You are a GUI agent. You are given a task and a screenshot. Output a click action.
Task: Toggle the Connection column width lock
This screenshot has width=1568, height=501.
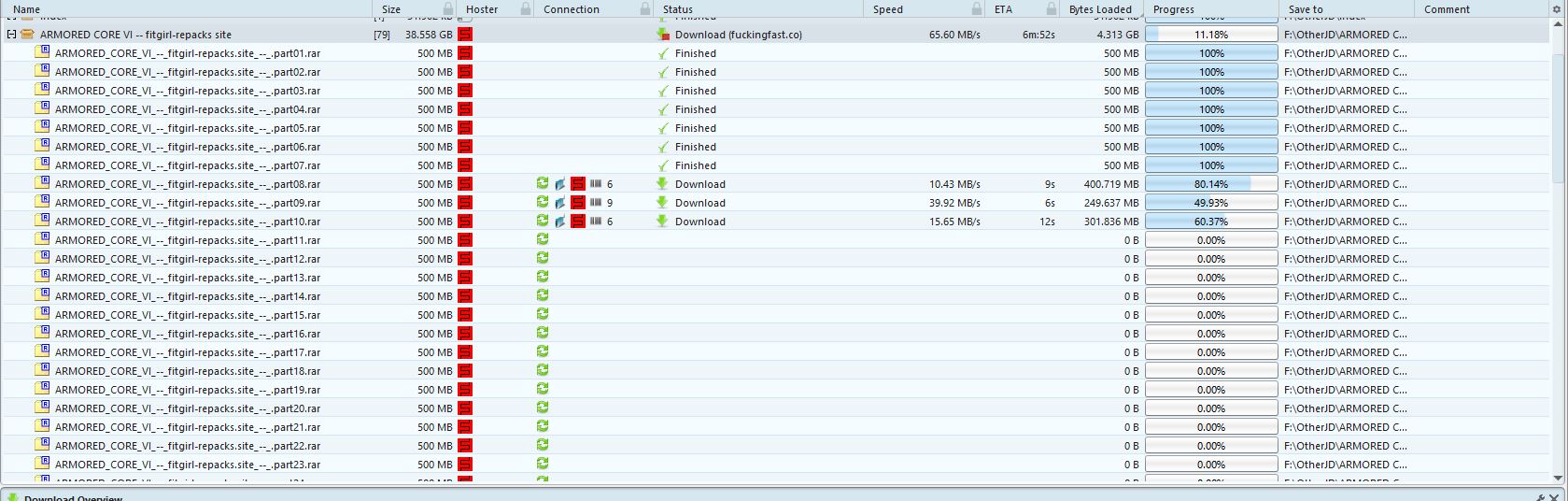pyautogui.click(x=645, y=9)
